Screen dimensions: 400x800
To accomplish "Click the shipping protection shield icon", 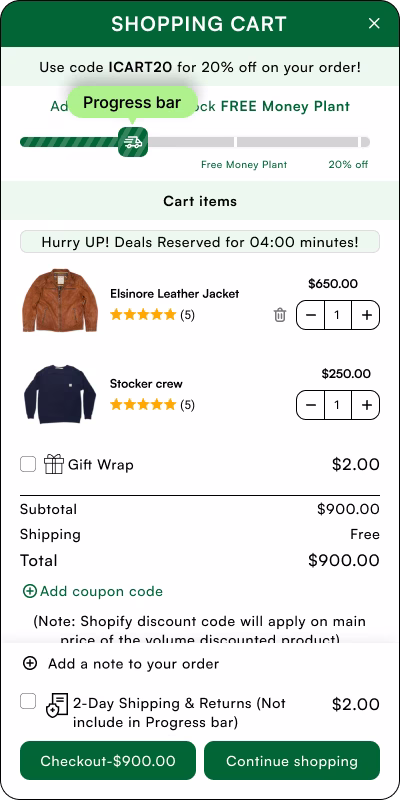I will click(x=57, y=706).
